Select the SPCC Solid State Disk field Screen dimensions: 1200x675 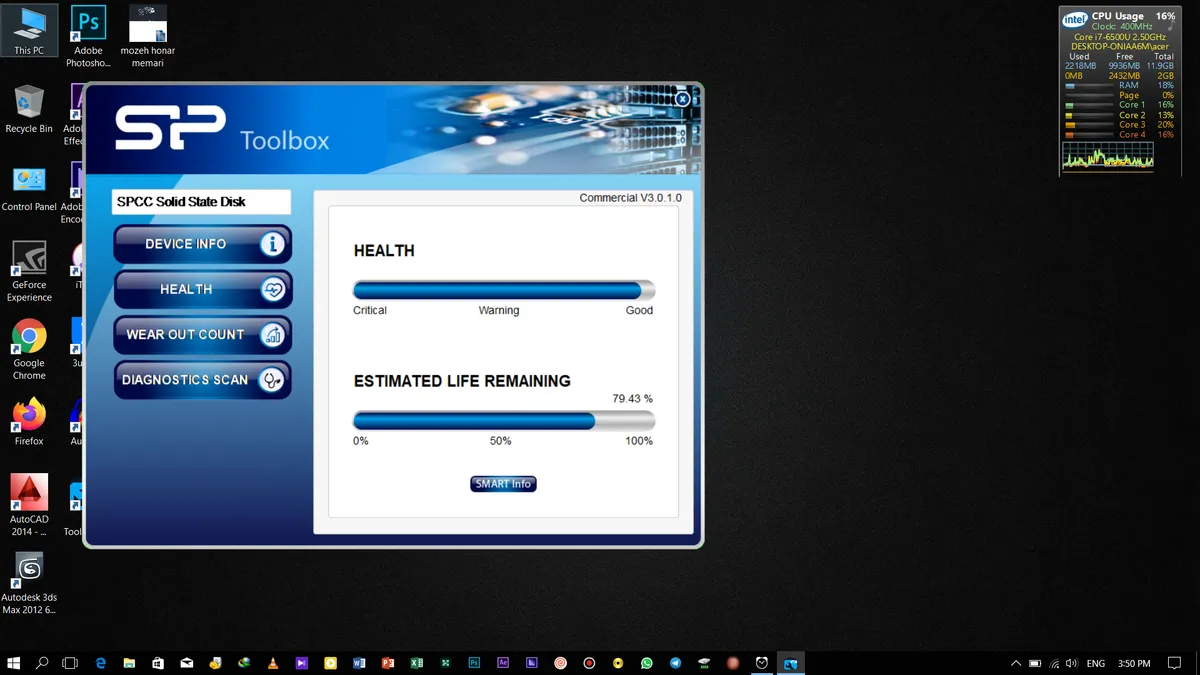point(201,202)
